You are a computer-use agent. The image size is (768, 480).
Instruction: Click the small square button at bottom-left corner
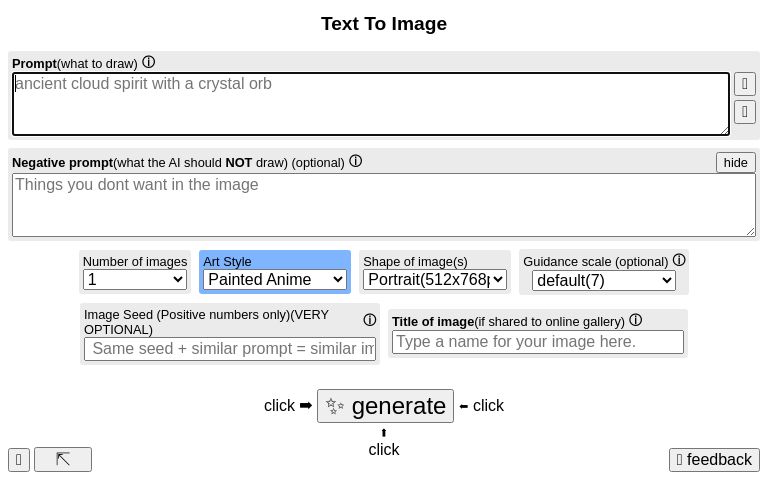(x=19, y=459)
